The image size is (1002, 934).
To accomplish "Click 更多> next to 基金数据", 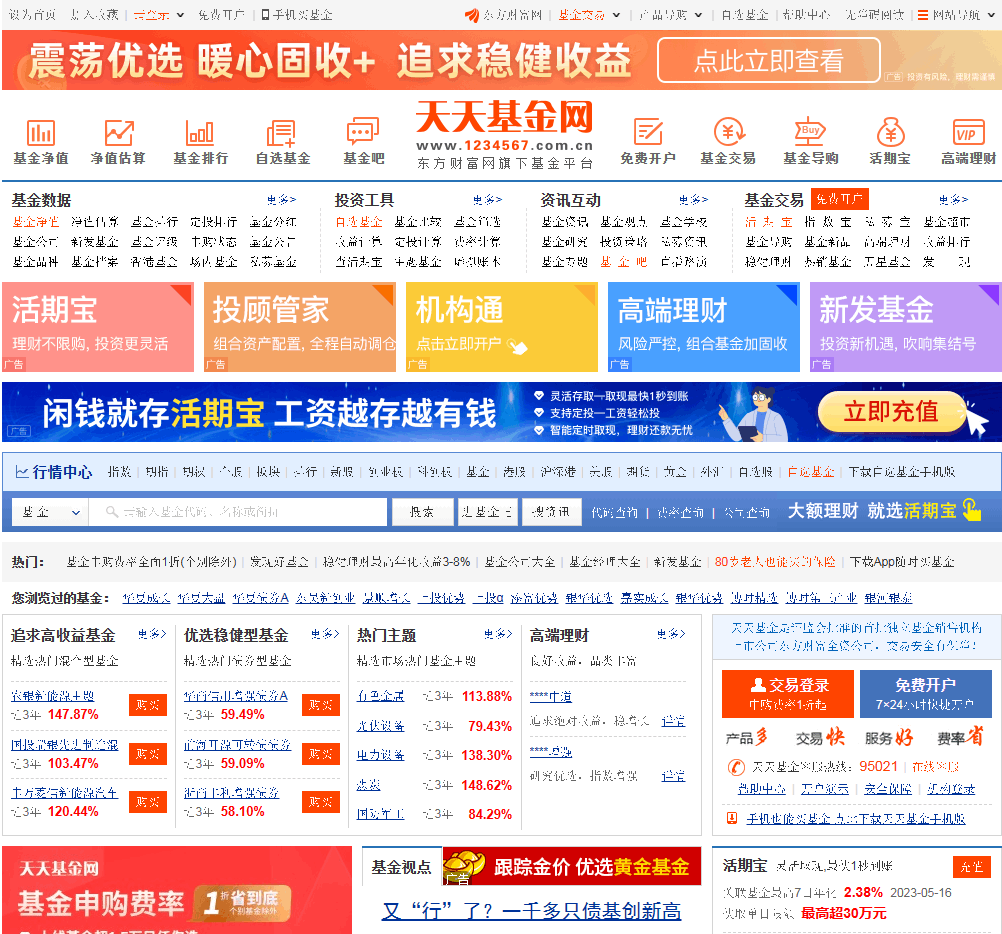I will [281, 200].
